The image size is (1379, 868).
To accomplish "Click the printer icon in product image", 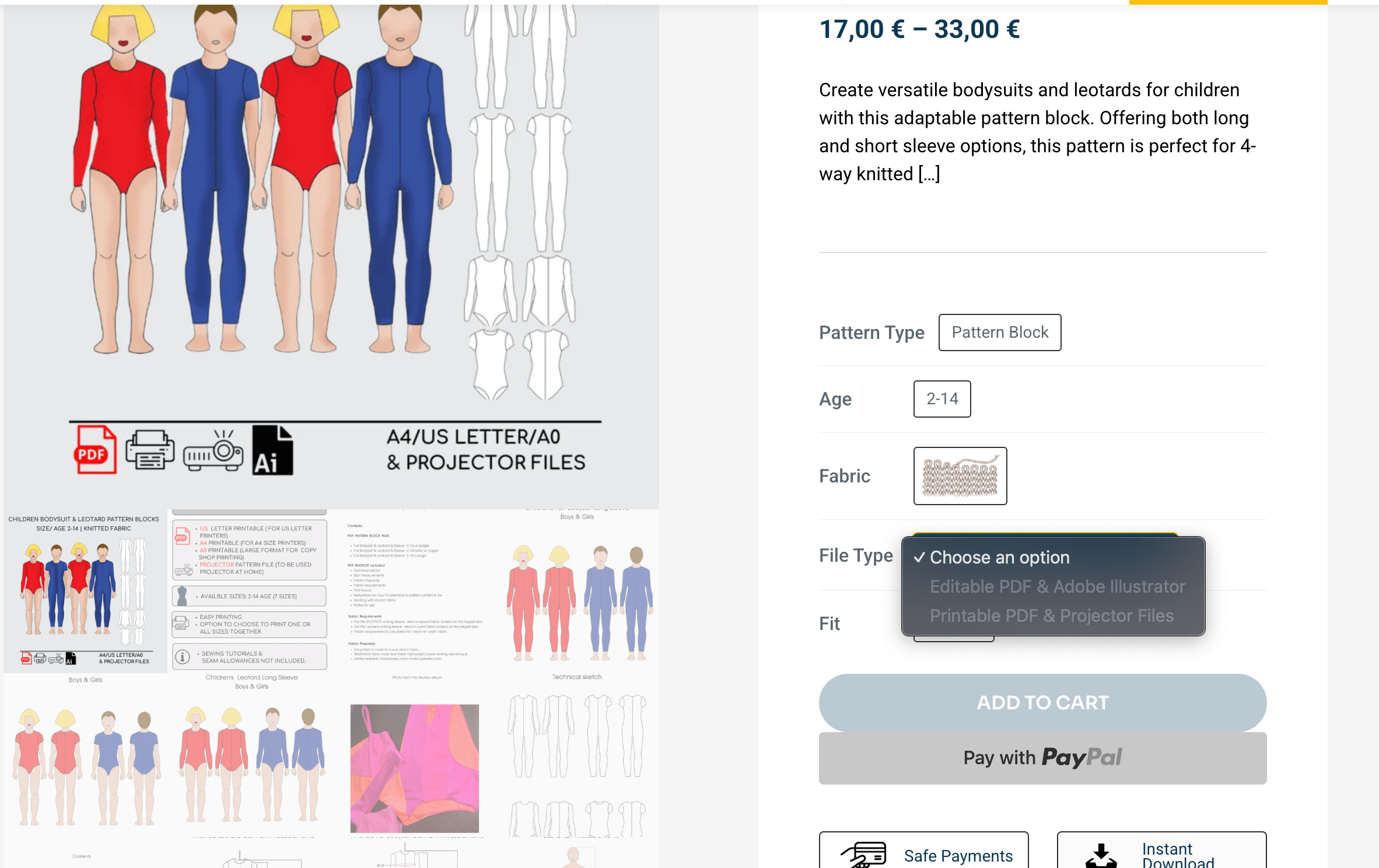I will click(150, 449).
